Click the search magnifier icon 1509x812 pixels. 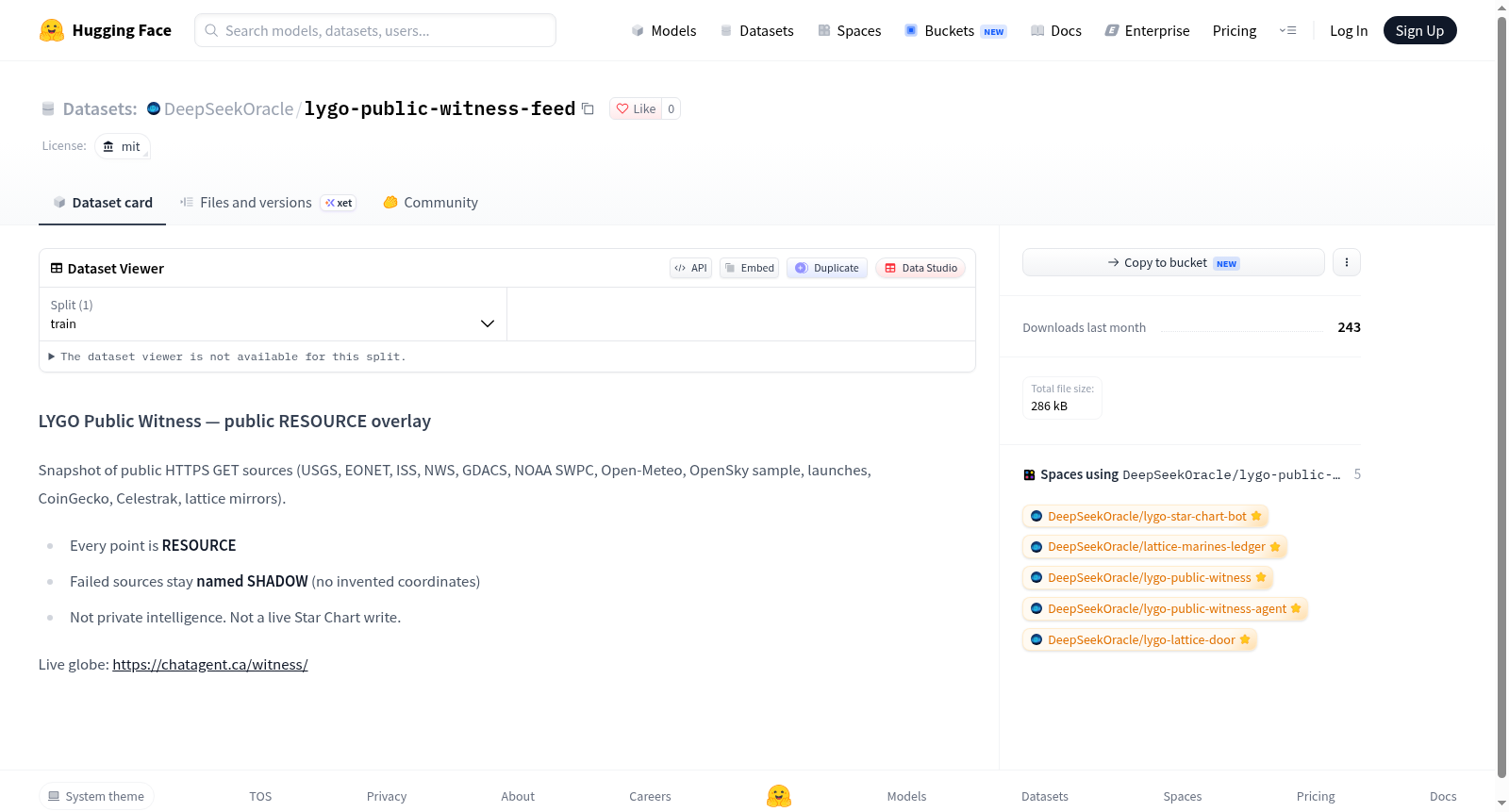pyautogui.click(x=211, y=30)
